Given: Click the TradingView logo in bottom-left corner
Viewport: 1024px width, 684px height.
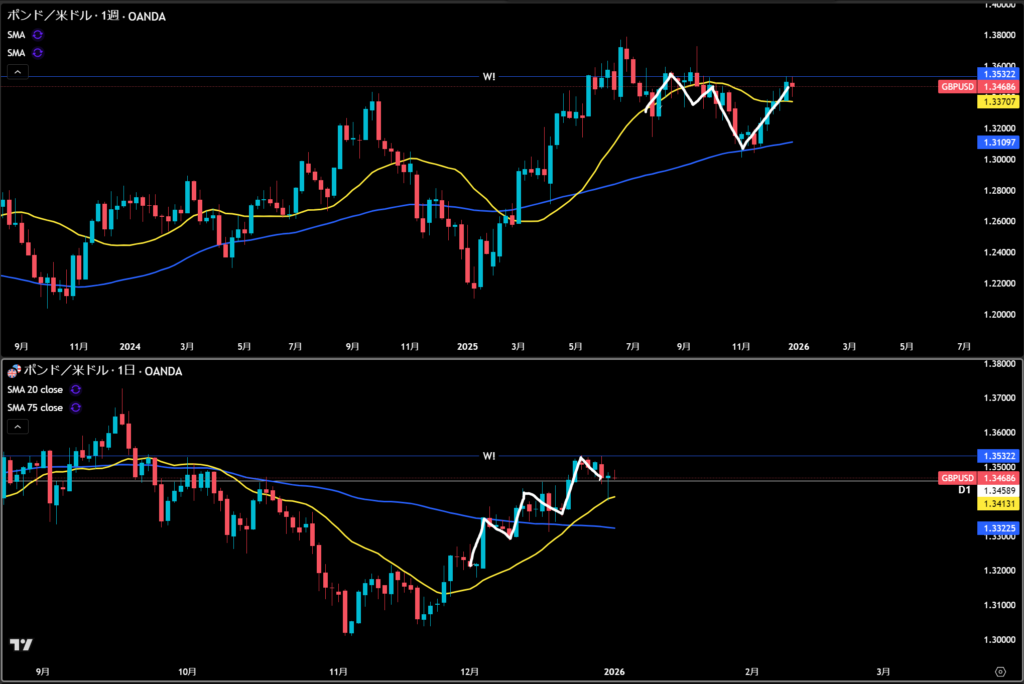Looking at the screenshot, I should [20, 645].
